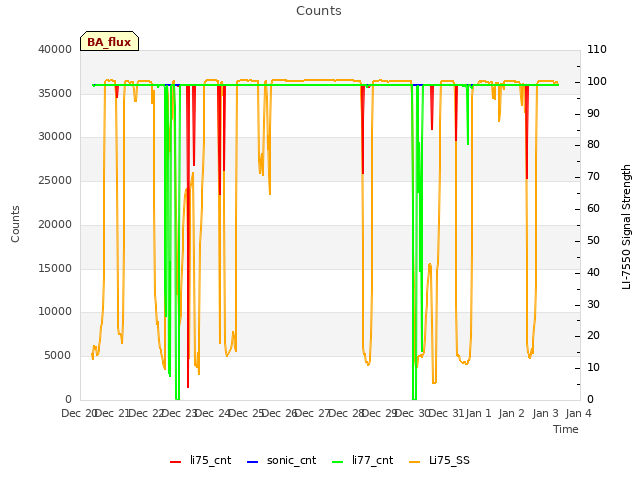Toggle the li75_cnt legend entry
Image resolution: width=640 pixels, height=480 pixels.
click(x=200, y=461)
